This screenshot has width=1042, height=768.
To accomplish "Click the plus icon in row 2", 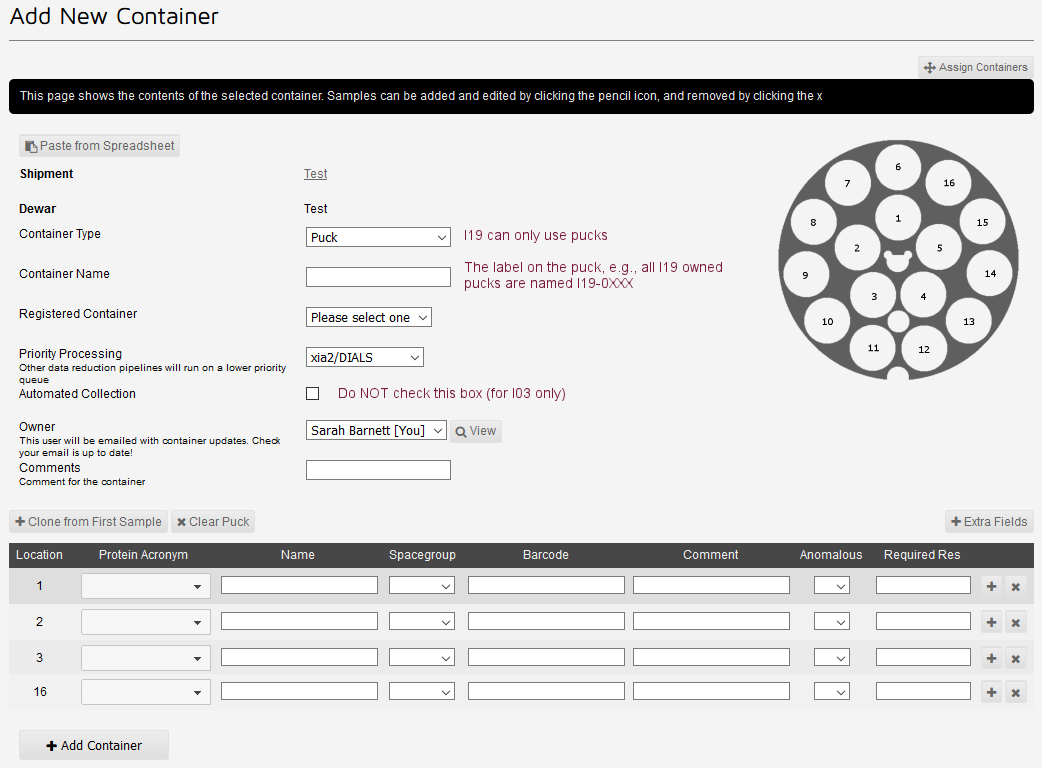I will 991,622.
